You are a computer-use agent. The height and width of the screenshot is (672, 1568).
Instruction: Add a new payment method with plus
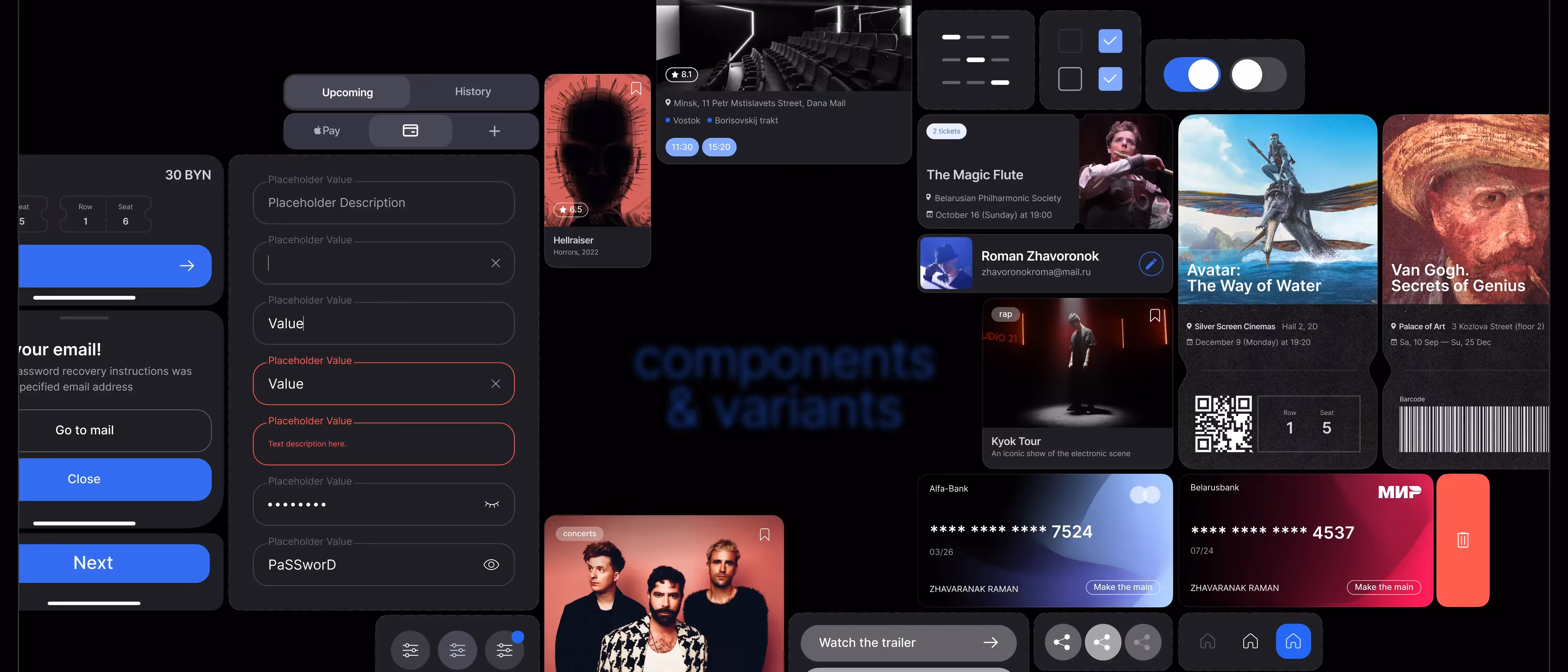[x=494, y=131]
